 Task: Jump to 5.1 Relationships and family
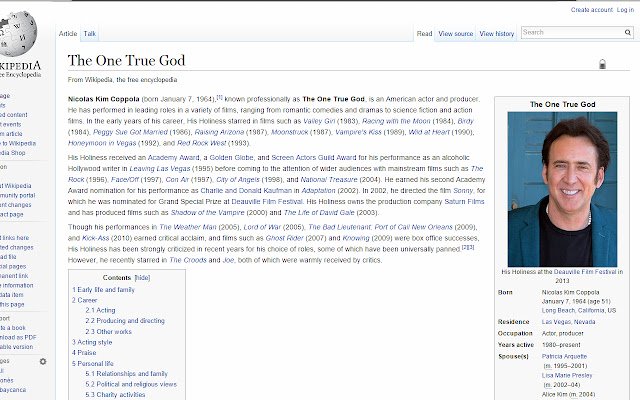pos(127,374)
